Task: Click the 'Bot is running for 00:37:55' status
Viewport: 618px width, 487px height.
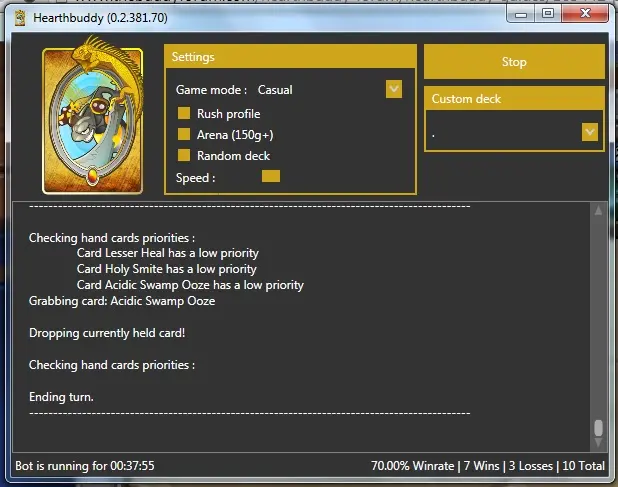Action: (x=85, y=466)
